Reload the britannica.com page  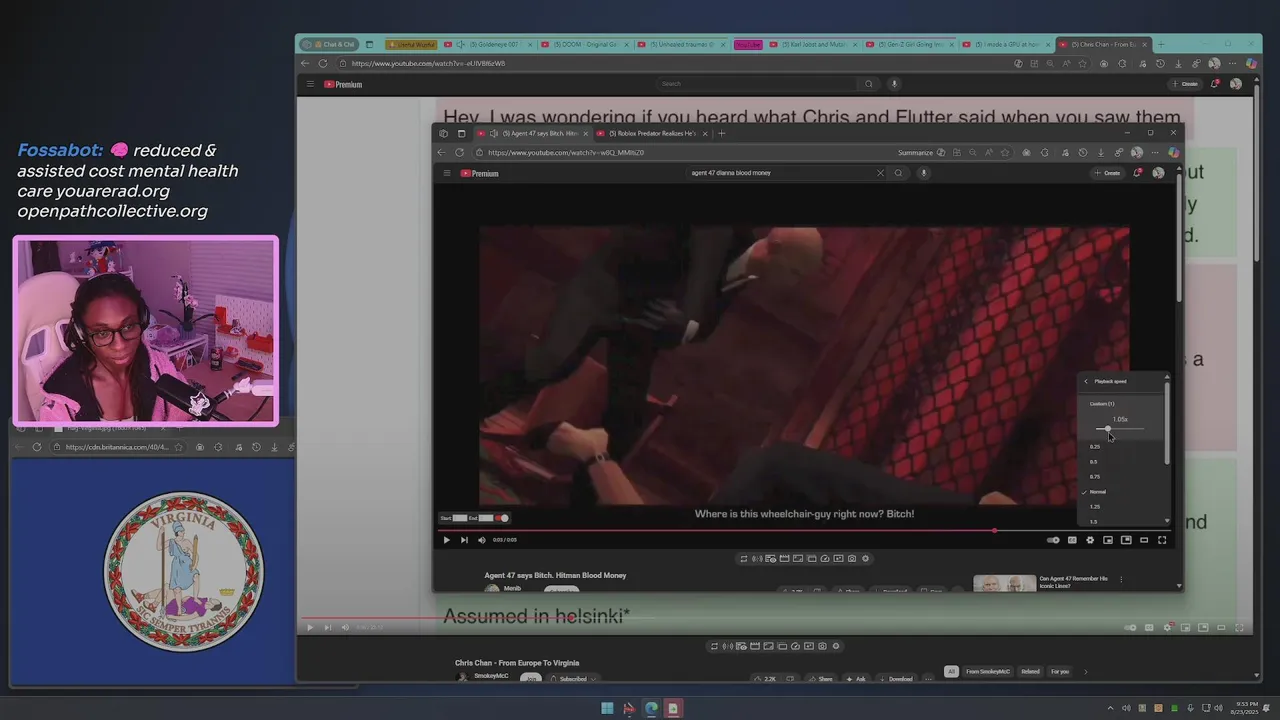[x=37, y=447]
